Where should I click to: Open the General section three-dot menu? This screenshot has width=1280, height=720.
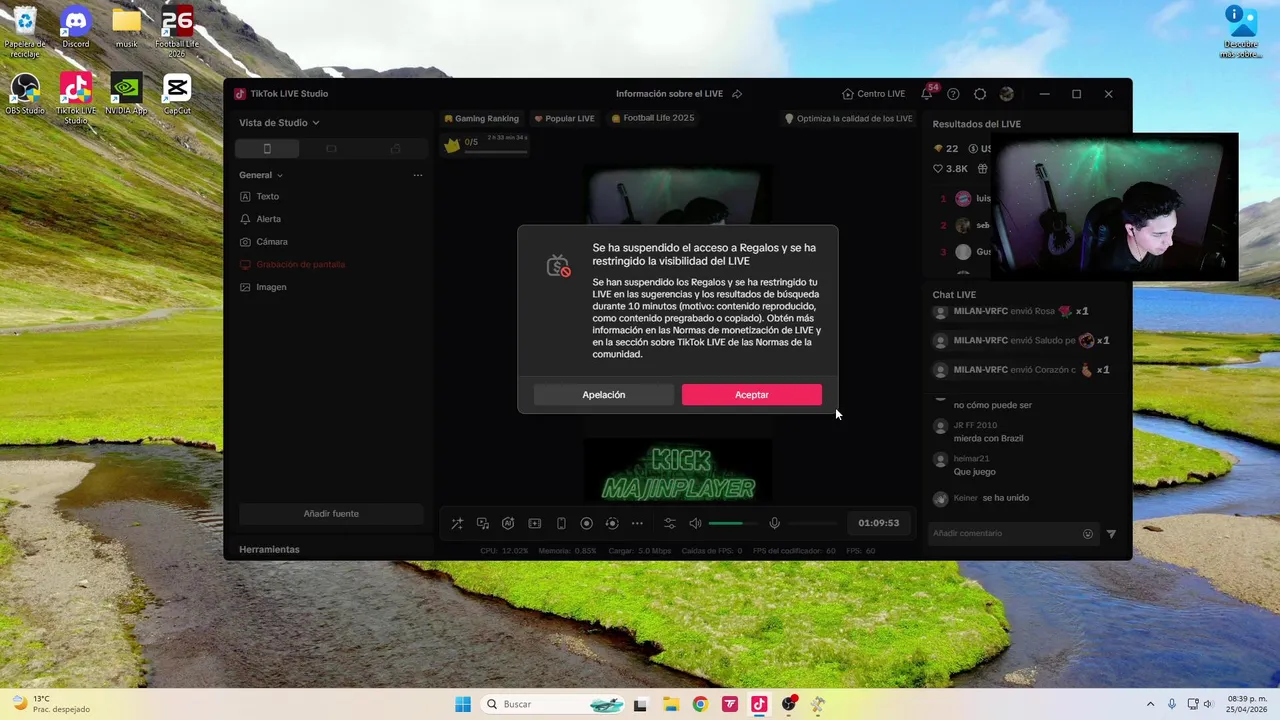pos(418,175)
